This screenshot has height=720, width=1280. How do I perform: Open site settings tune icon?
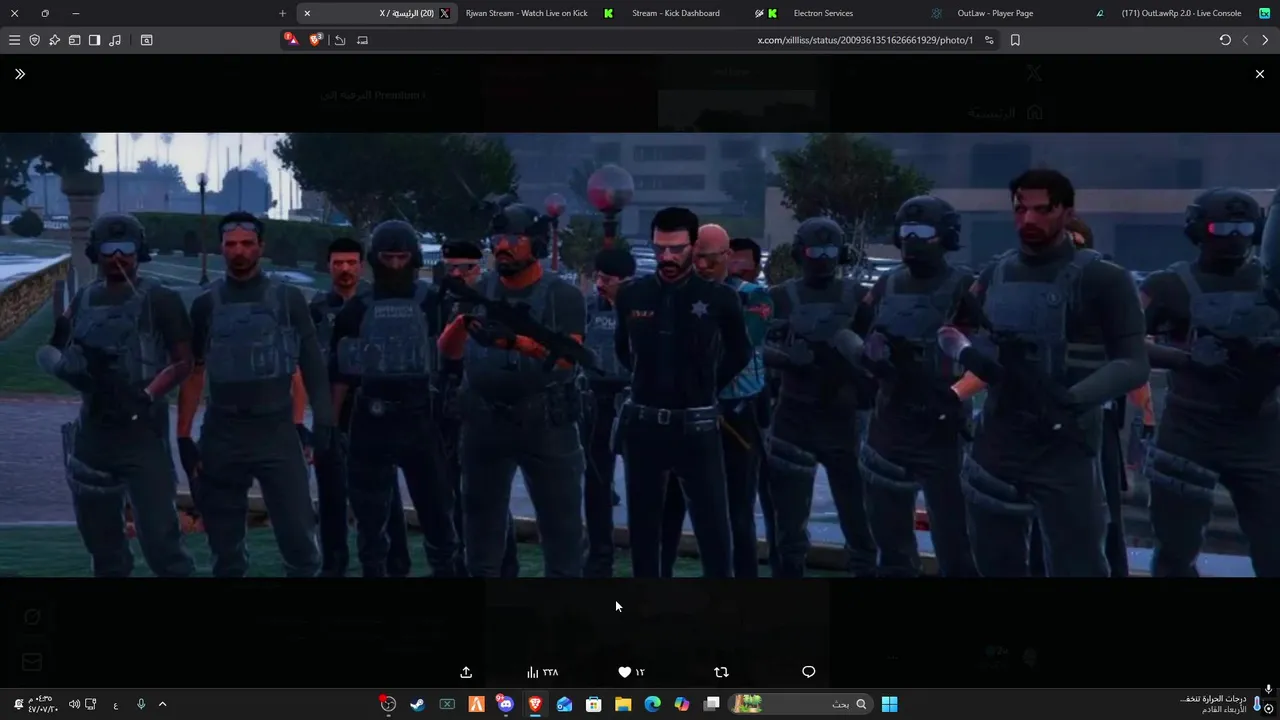[989, 40]
